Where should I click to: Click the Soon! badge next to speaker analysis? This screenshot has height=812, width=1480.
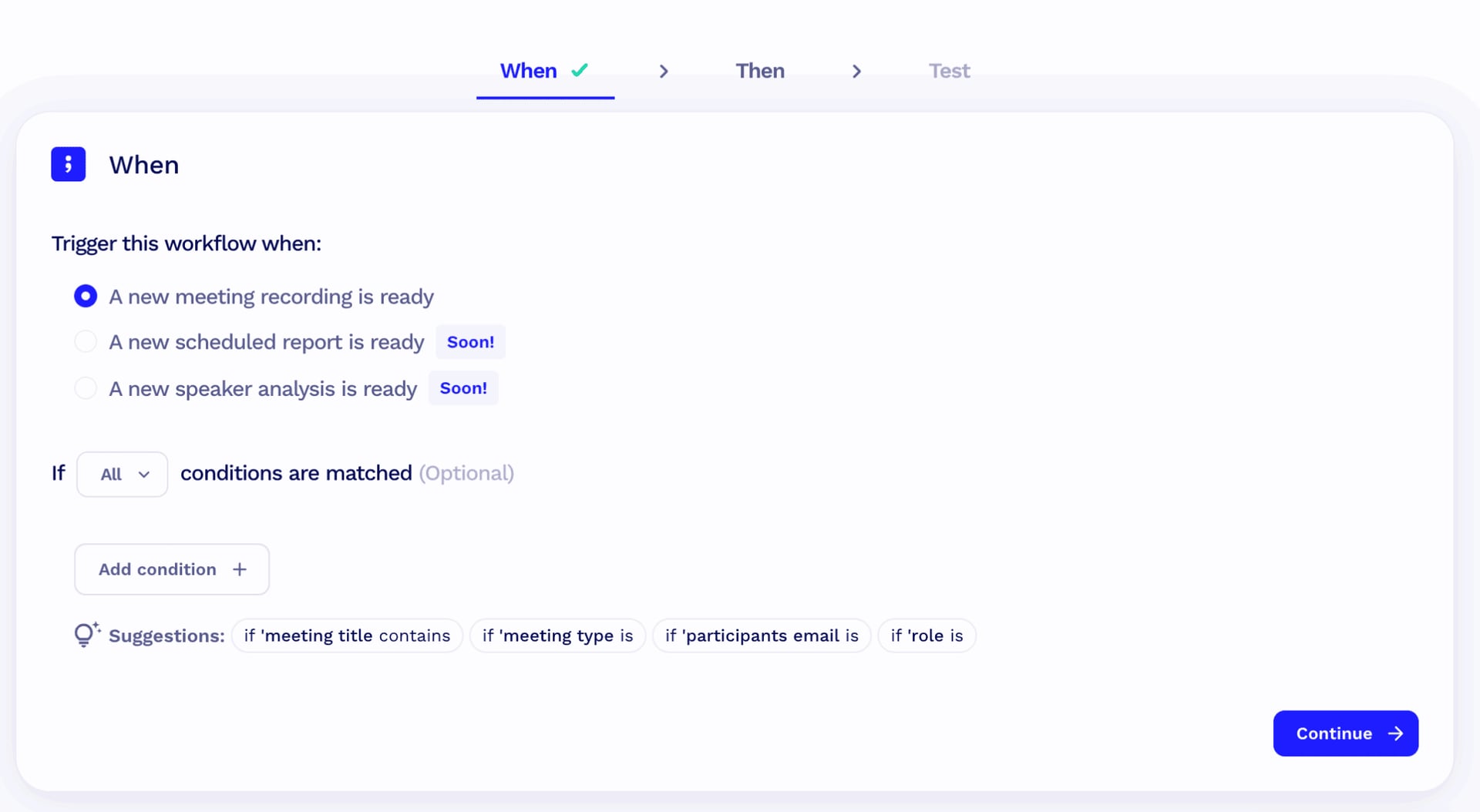[x=463, y=388]
